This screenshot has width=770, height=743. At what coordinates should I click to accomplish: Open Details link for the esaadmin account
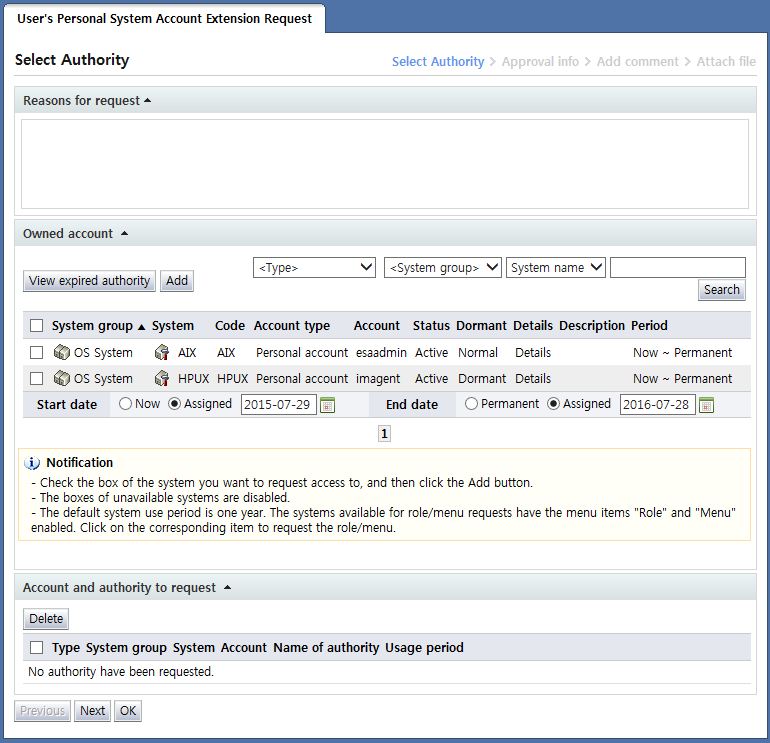(x=533, y=353)
